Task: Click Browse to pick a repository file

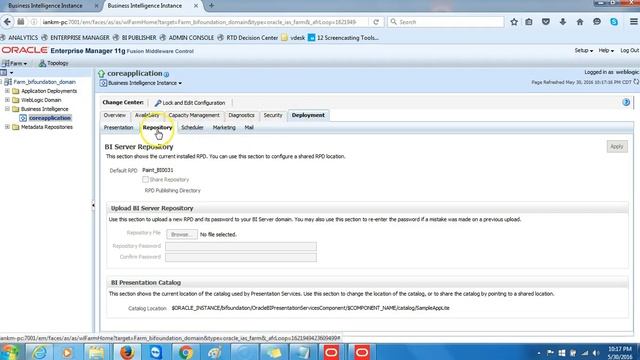Action: coord(182,234)
